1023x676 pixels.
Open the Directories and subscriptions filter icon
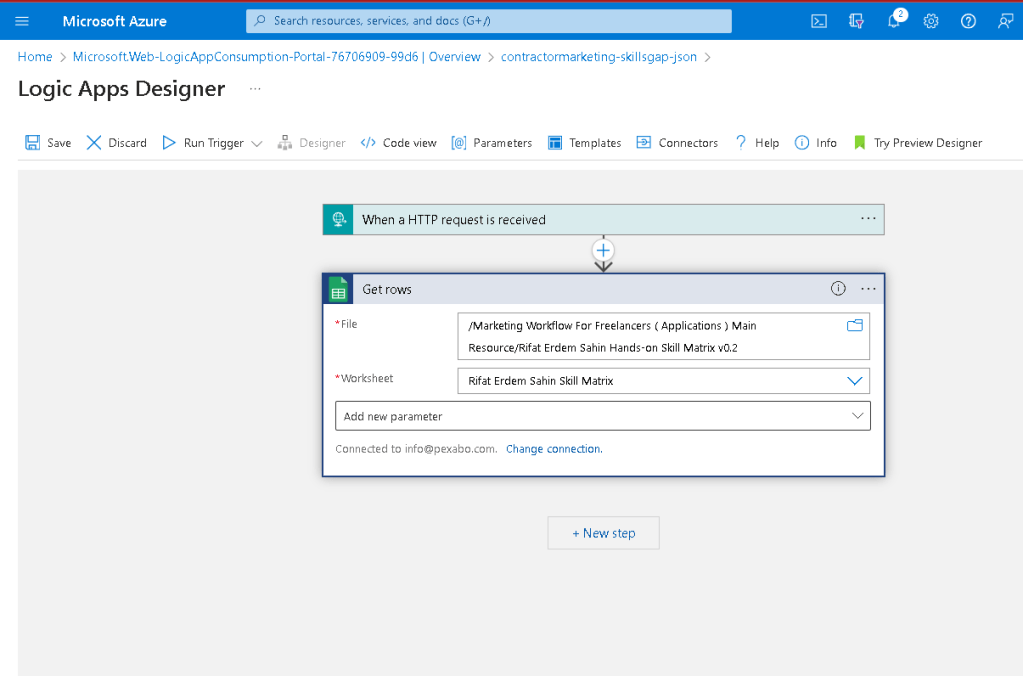[856, 21]
